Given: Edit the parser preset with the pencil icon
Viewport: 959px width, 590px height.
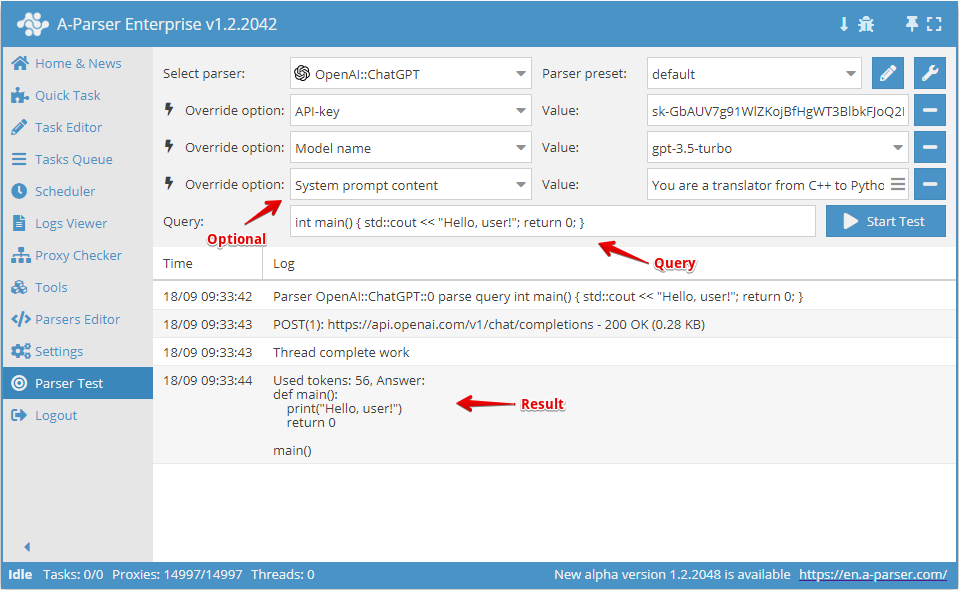Looking at the screenshot, I should coord(887,73).
